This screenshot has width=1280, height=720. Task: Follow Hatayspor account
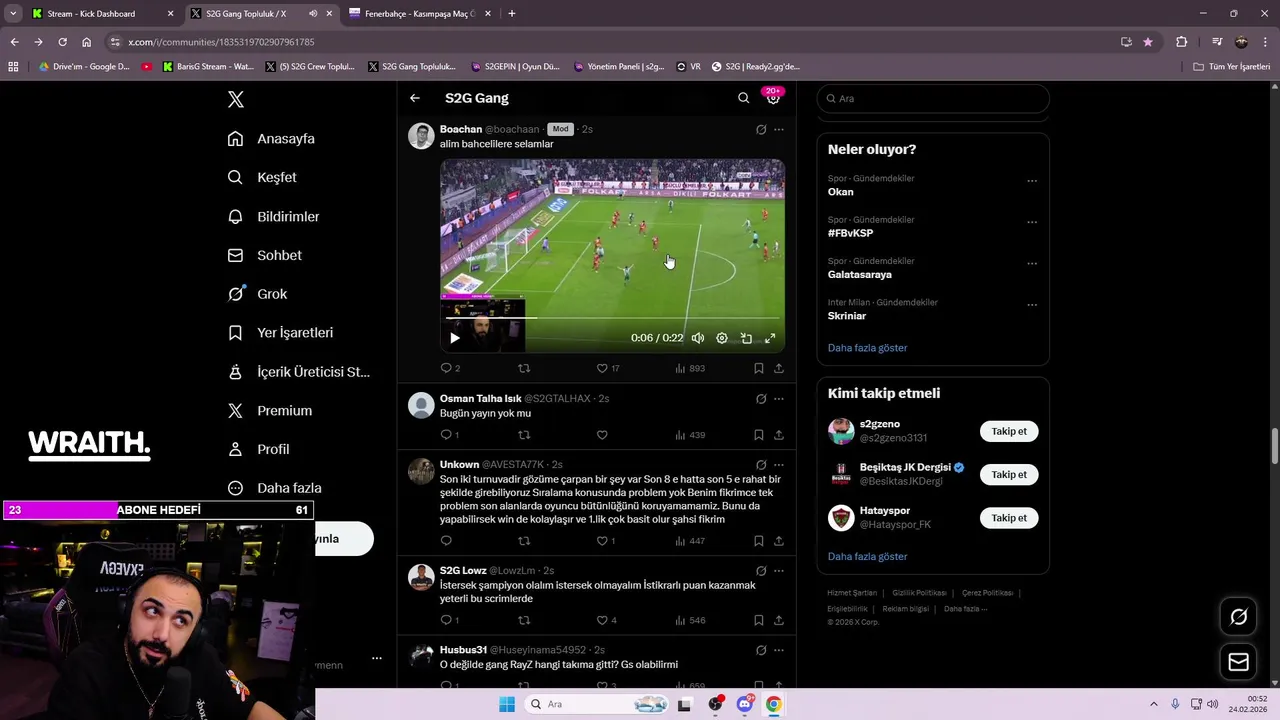click(1009, 518)
